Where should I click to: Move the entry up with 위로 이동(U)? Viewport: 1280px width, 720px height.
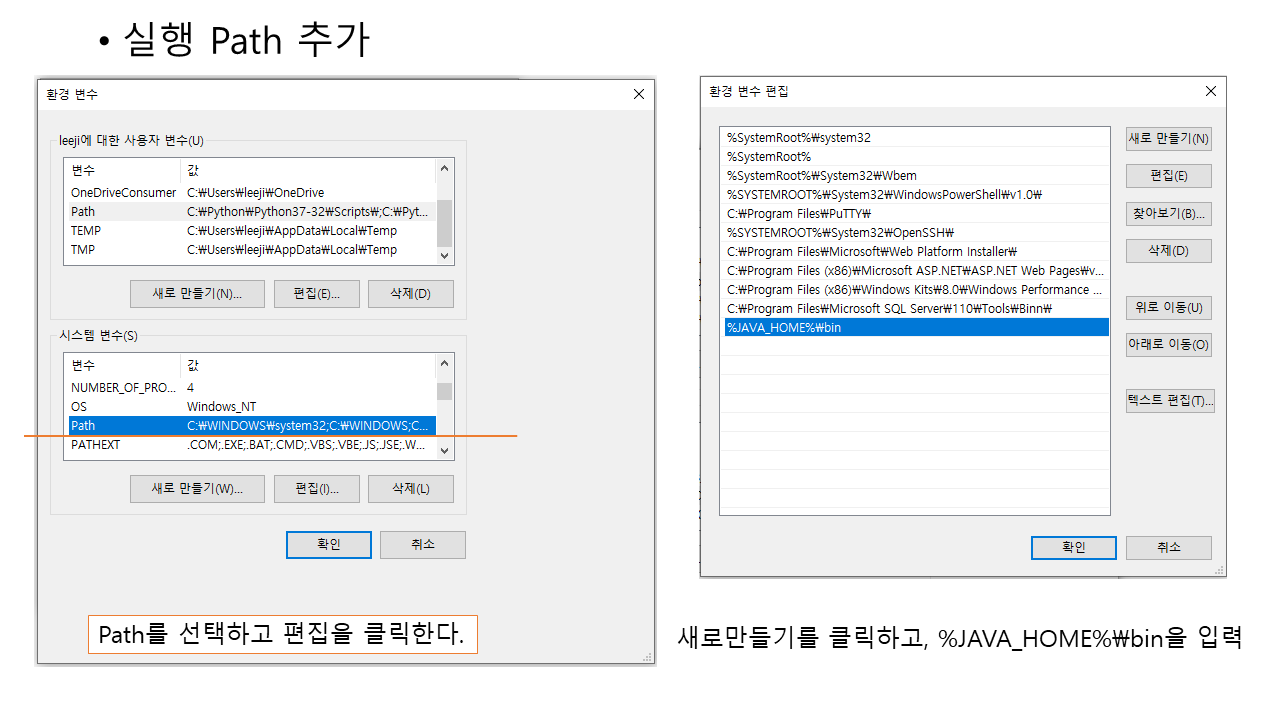coord(1168,307)
